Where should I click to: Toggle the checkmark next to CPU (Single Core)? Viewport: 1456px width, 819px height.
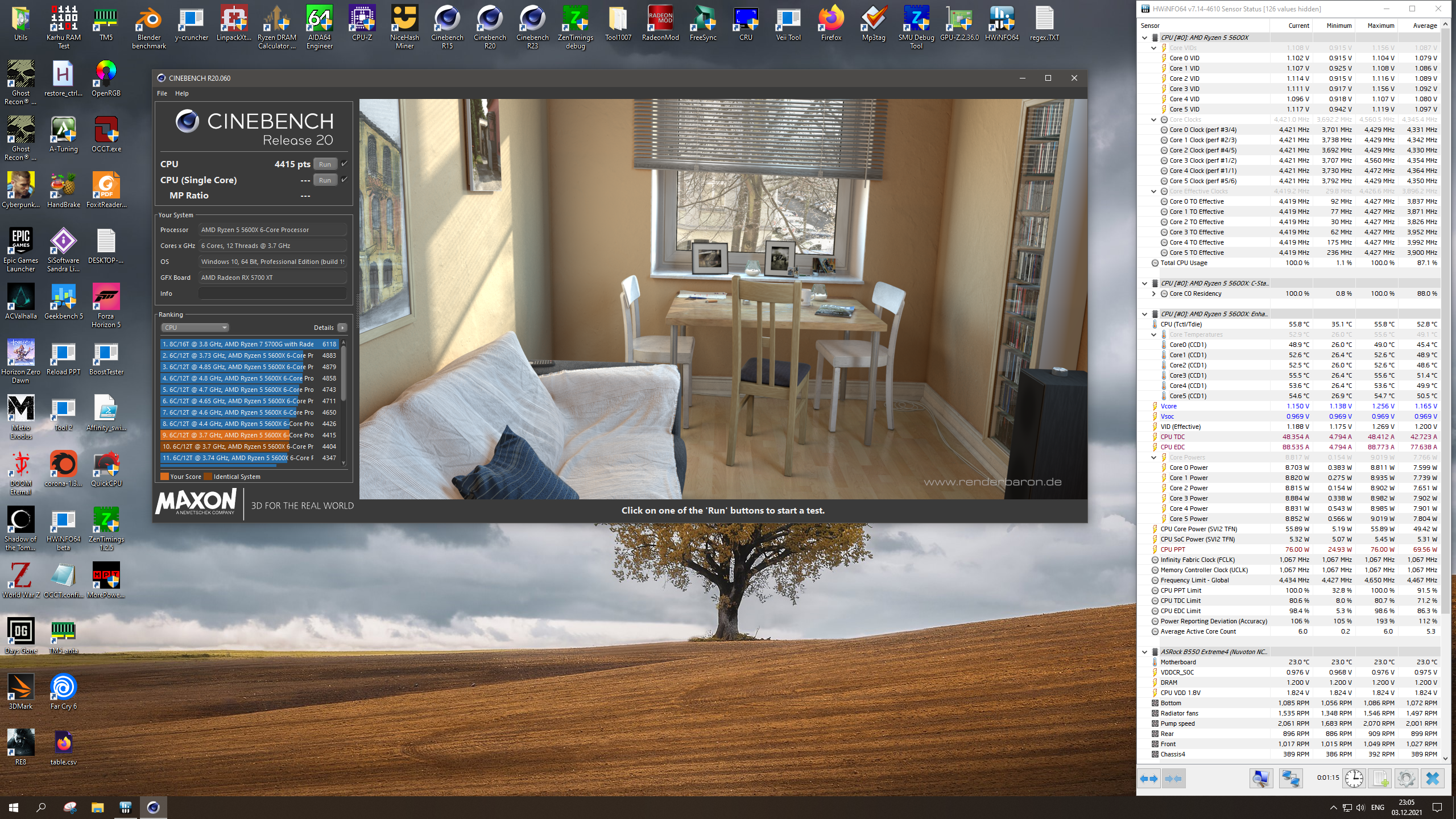click(x=344, y=180)
